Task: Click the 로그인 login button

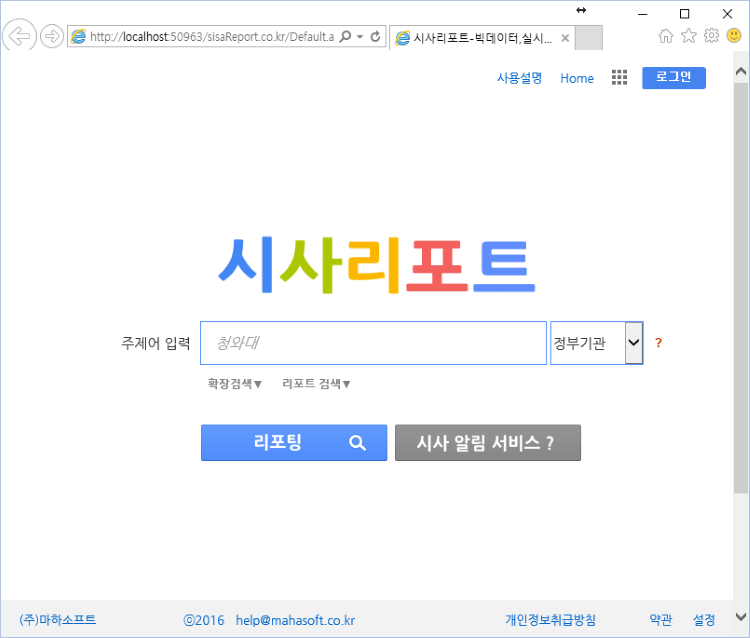Action: click(673, 78)
